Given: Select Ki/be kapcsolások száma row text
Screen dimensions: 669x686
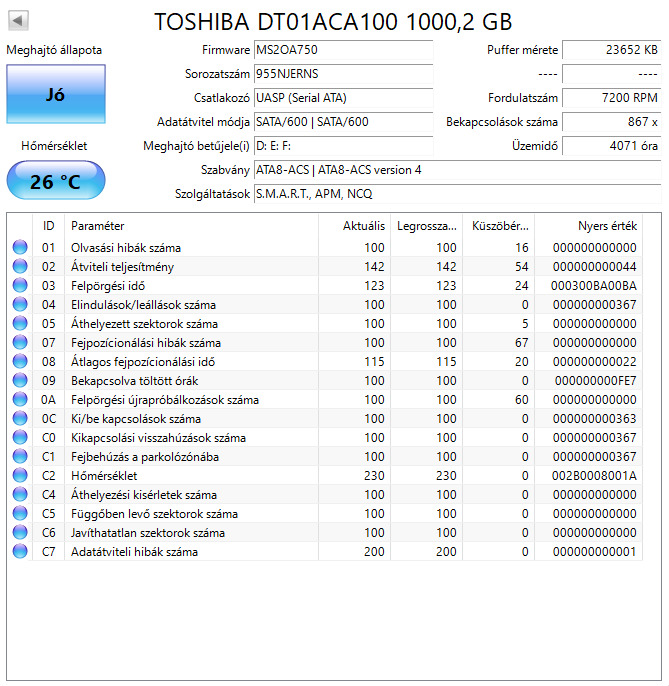Looking at the screenshot, I should [x=136, y=419].
